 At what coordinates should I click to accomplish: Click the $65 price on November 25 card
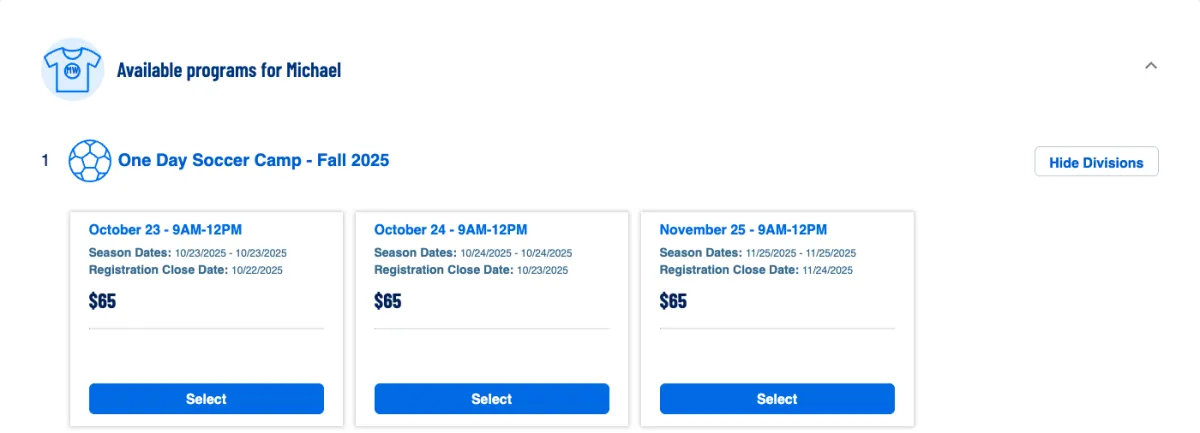[673, 300]
